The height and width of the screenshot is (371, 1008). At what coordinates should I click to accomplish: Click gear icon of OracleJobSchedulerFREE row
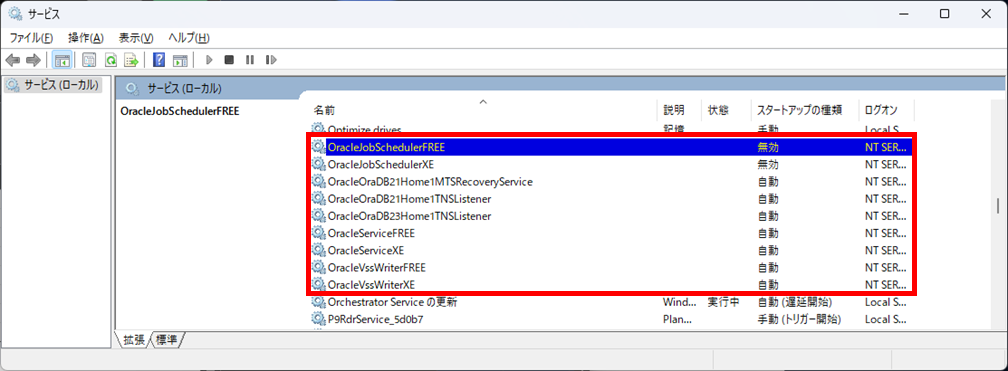point(318,147)
